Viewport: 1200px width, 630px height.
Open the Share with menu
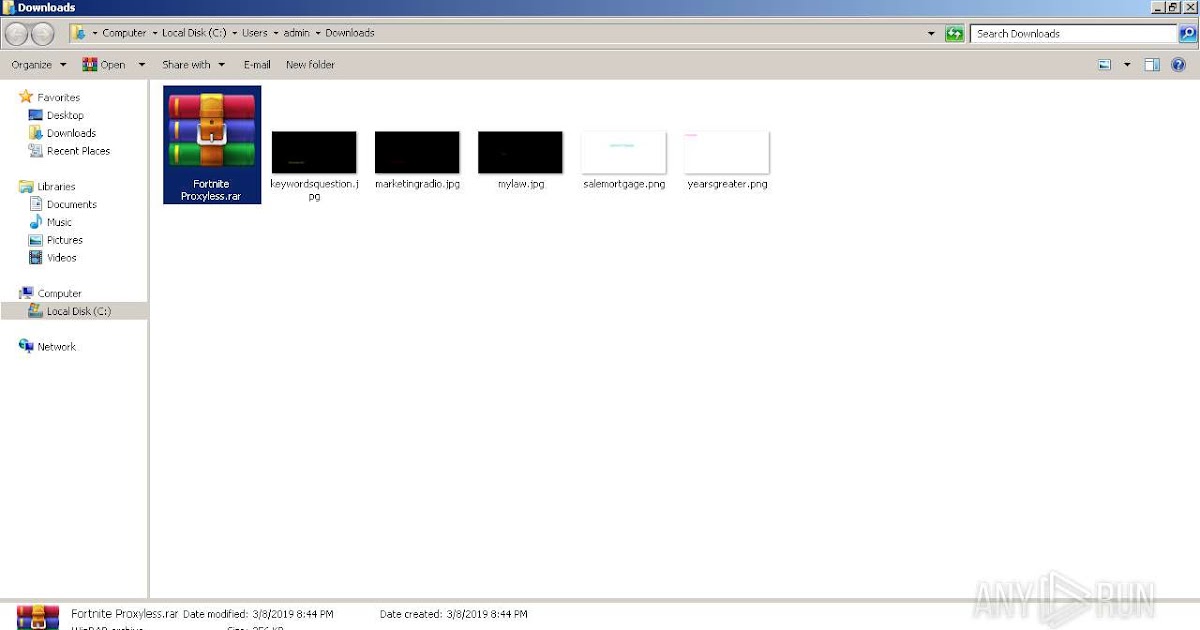tap(193, 65)
